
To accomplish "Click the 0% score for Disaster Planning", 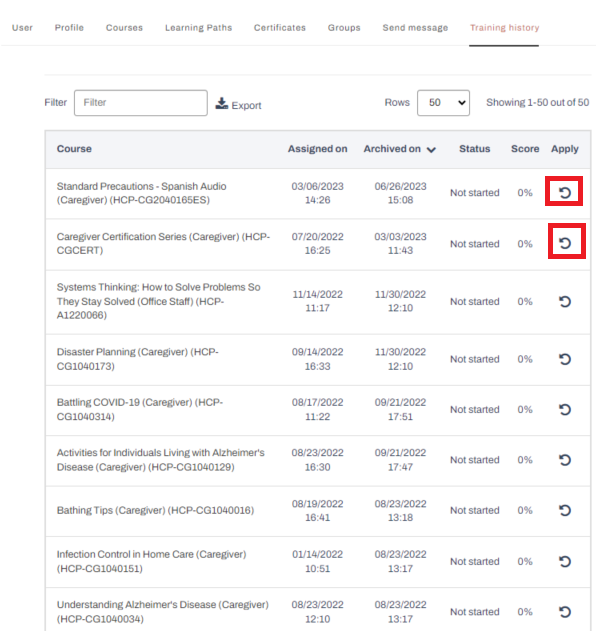I will point(525,359).
